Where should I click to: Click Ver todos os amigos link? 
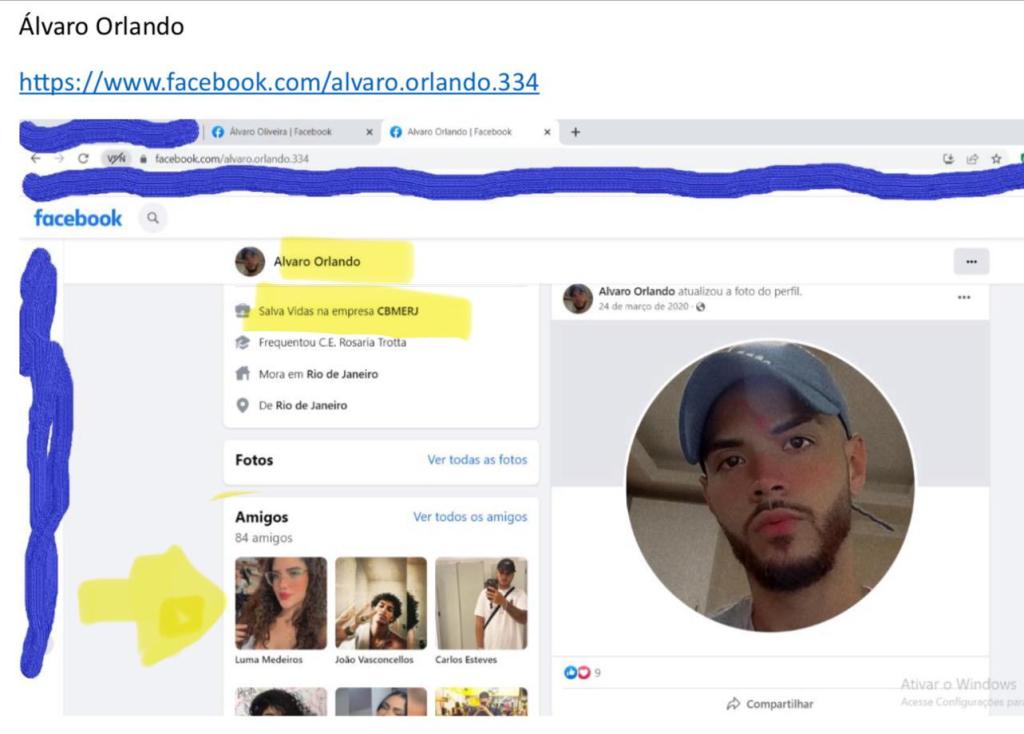click(470, 517)
